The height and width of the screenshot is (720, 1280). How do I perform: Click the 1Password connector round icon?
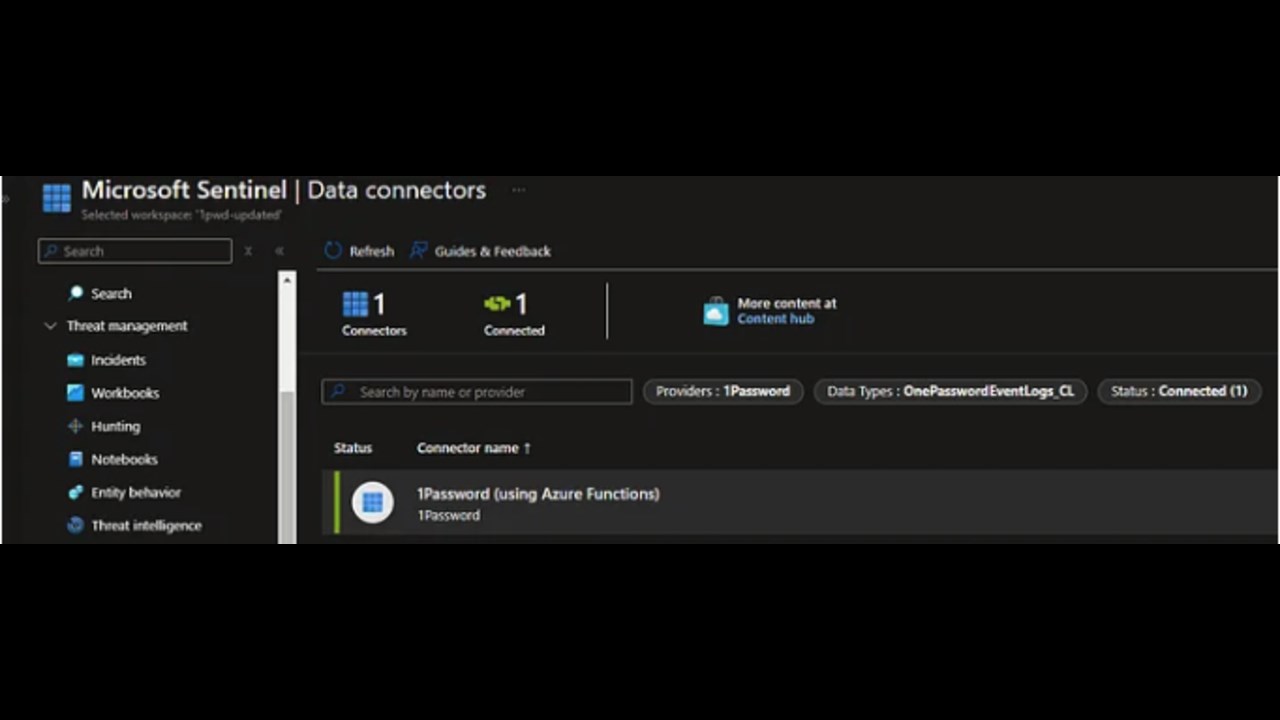(373, 503)
